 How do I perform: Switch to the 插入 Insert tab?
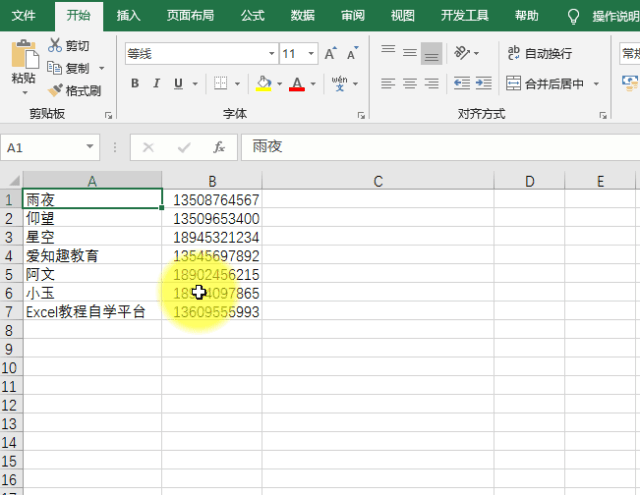click(129, 16)
